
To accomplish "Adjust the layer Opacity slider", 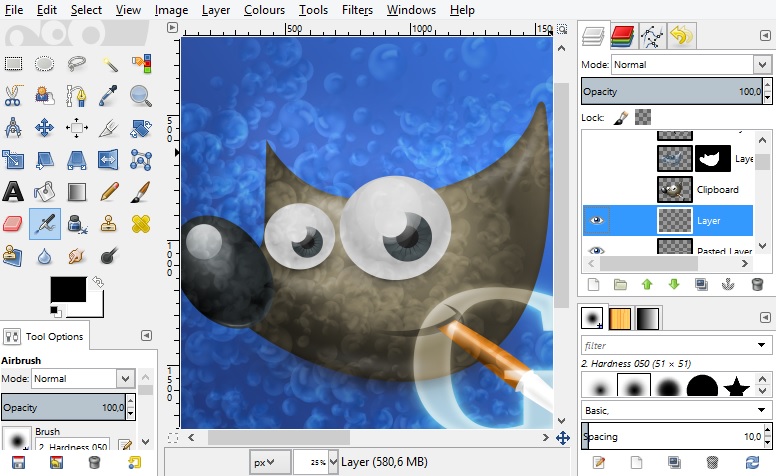I will (x=672, y=92).
